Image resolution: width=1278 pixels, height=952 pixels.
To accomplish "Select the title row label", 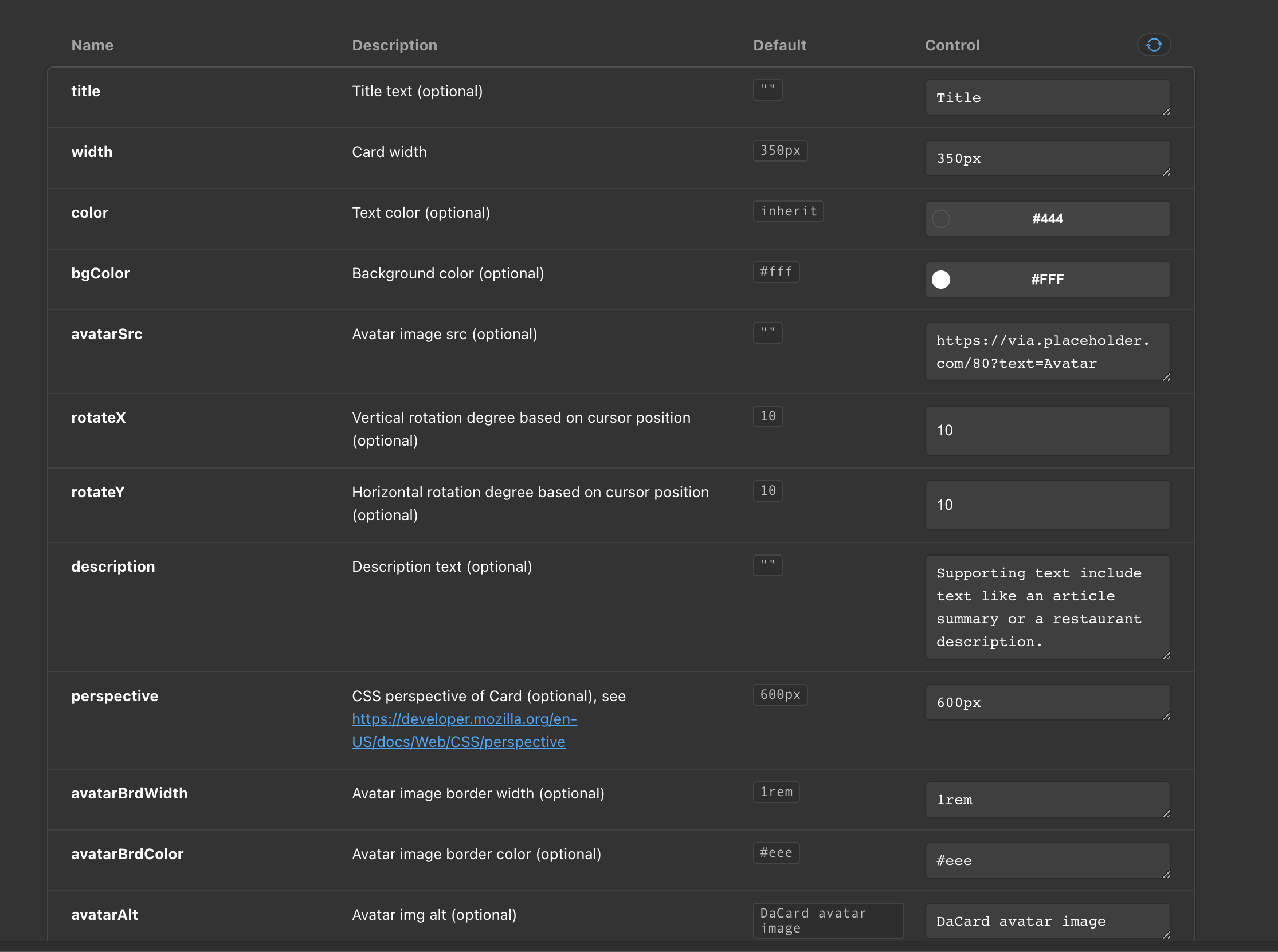I will click(x=85, y=91).
